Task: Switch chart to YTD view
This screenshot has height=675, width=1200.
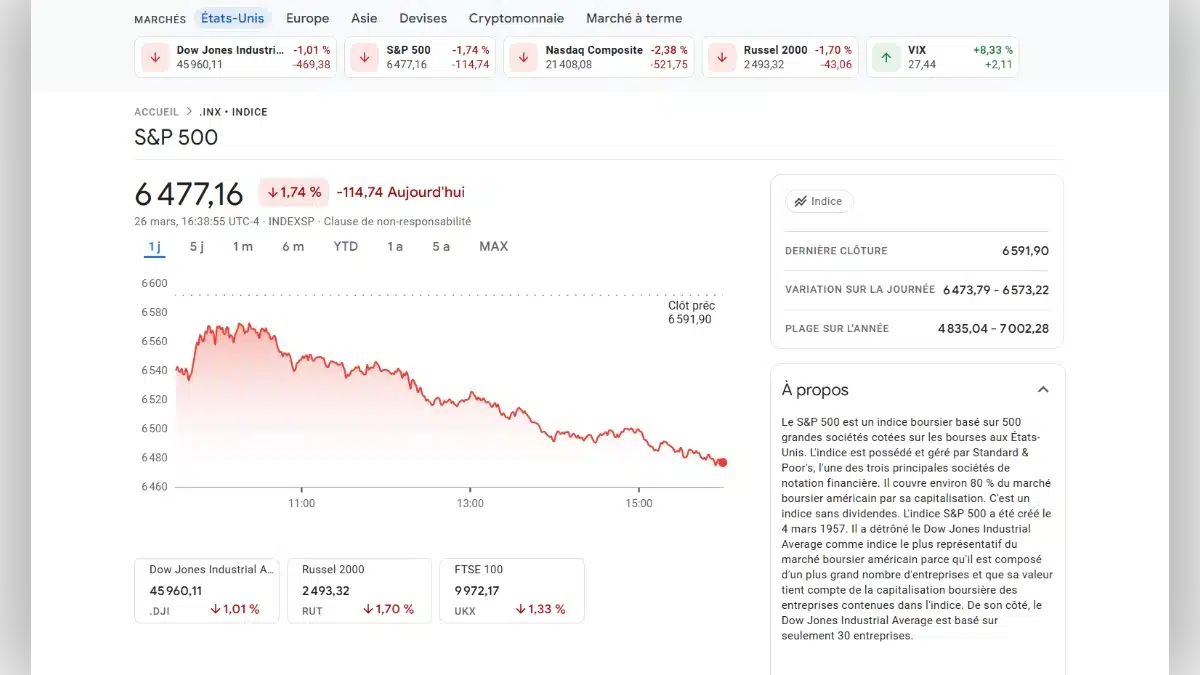Action: click(345, 246)
